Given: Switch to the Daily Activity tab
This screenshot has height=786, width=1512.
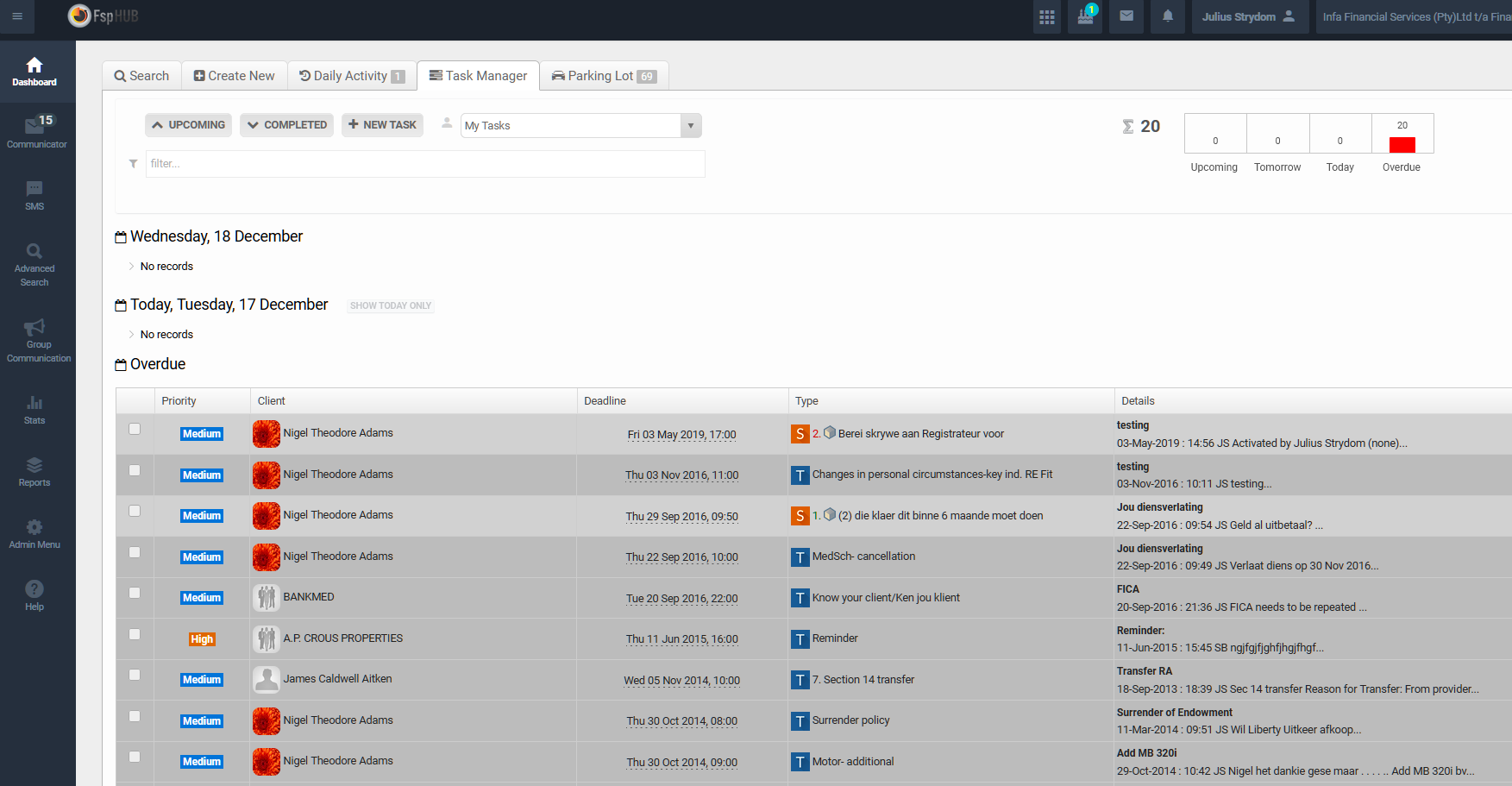Looking at the screenshot, I should tap(352, 76).
